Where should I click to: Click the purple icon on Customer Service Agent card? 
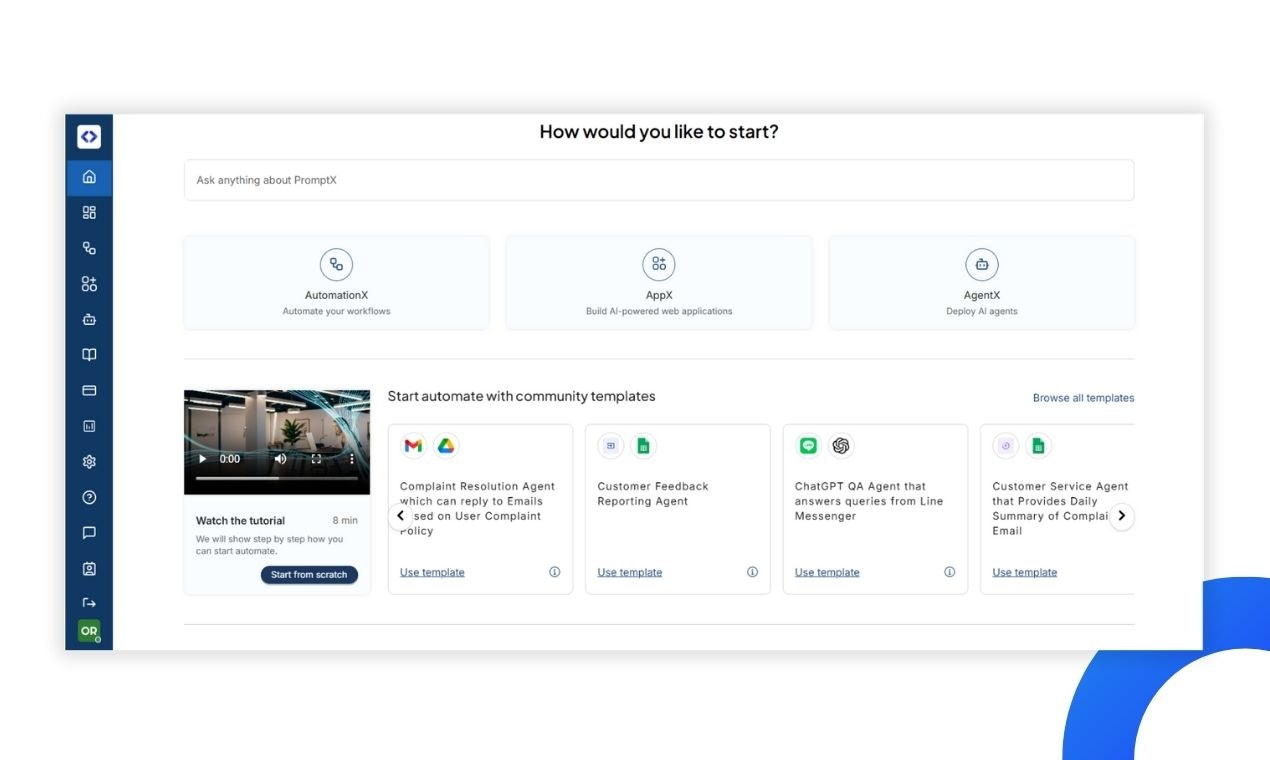pyautogui.click(x=1006, y=446)
